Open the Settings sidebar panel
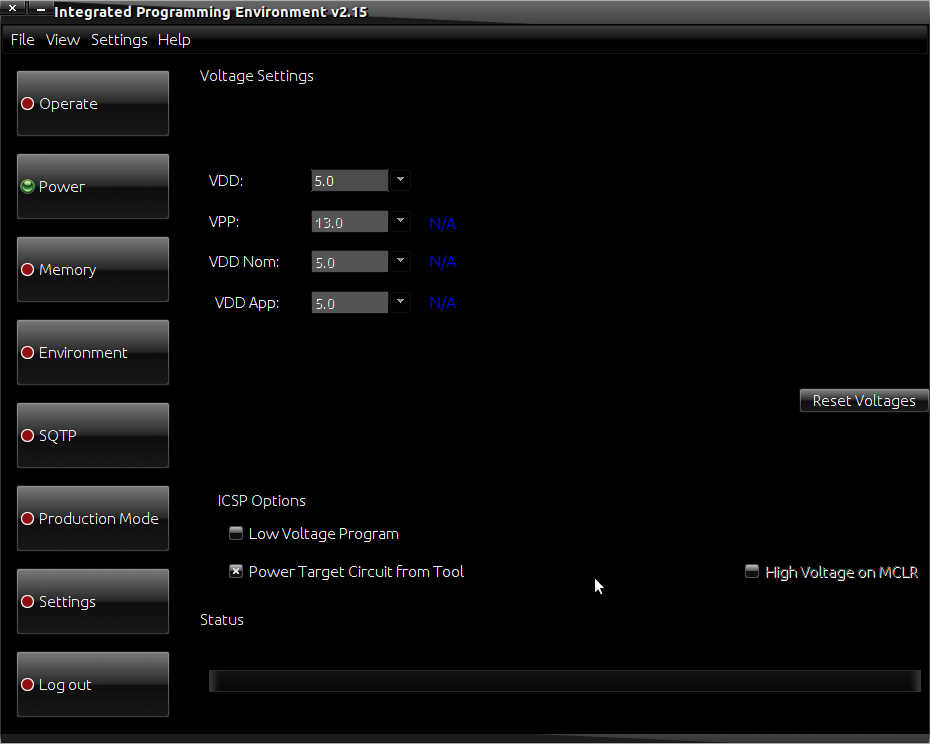Screen dimensions: 930x744 point(93,602)
